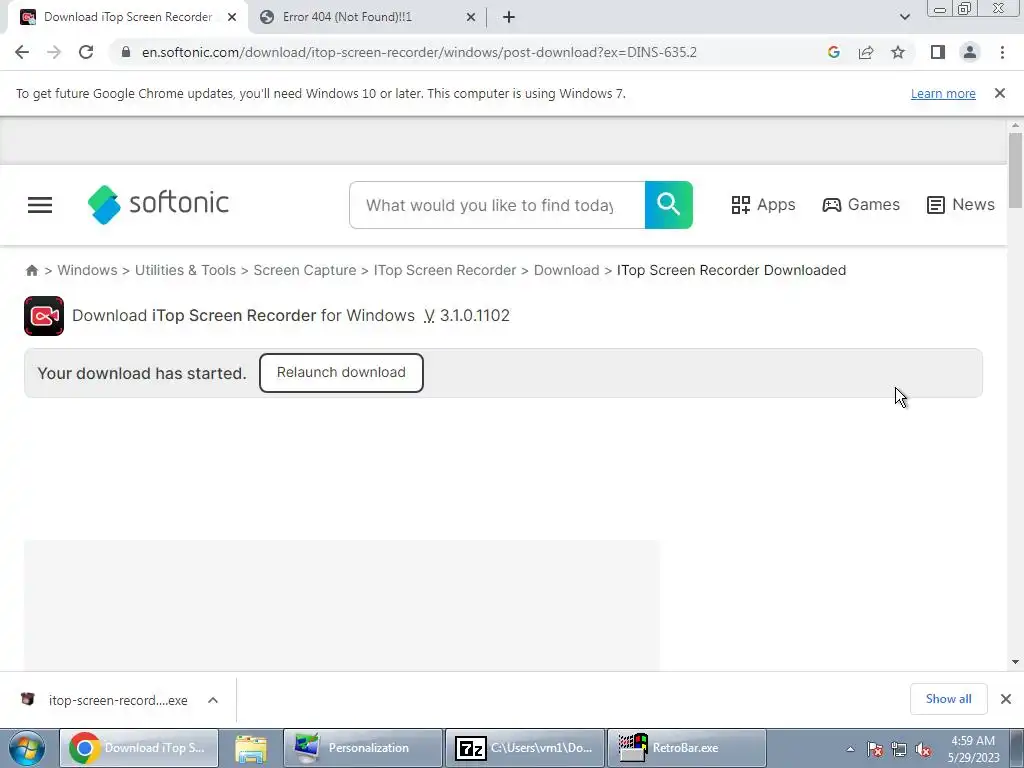Switch to 7-Zip taskbar window
Image resolution: width=1024 pixels, height=768 pixels.
click(525, 748)
